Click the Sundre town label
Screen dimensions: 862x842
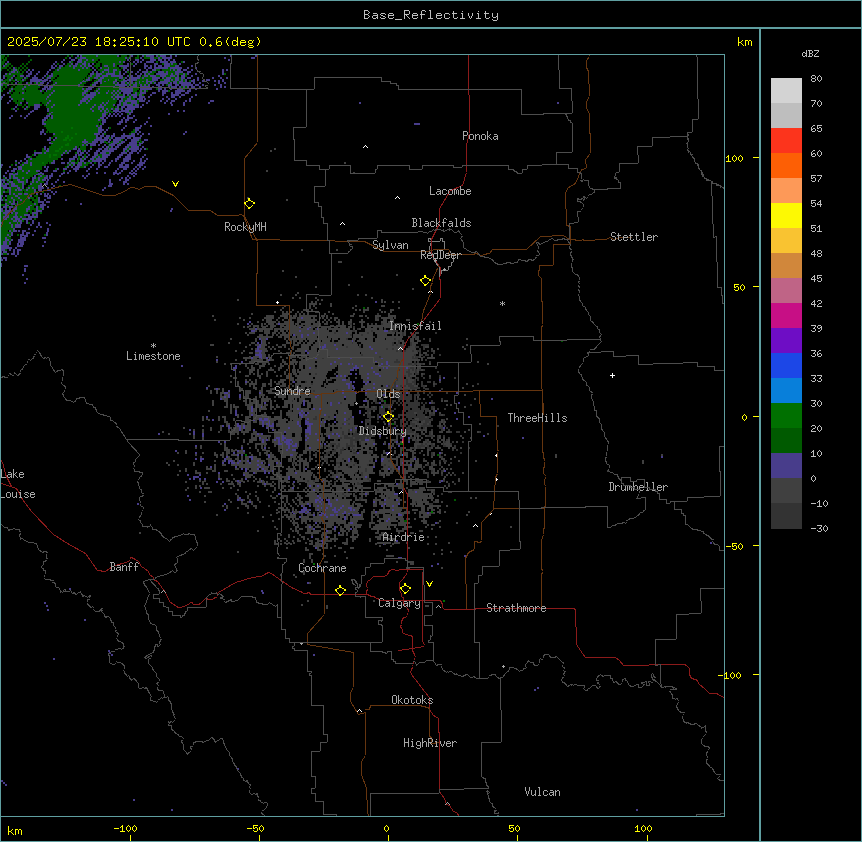click(x=292, y=391)
